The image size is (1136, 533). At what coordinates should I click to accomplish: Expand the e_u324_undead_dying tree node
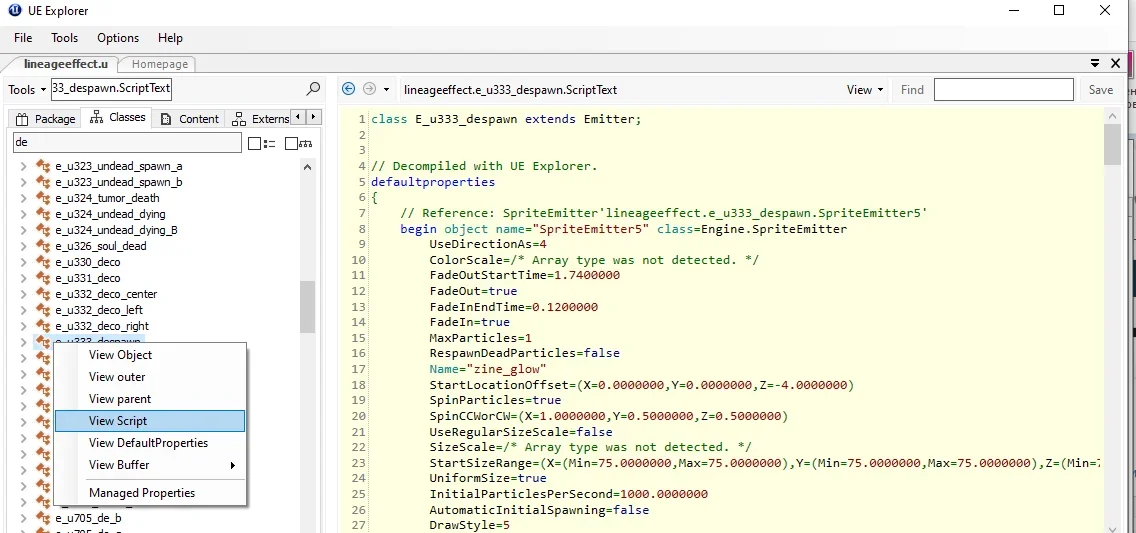(23, 214)
